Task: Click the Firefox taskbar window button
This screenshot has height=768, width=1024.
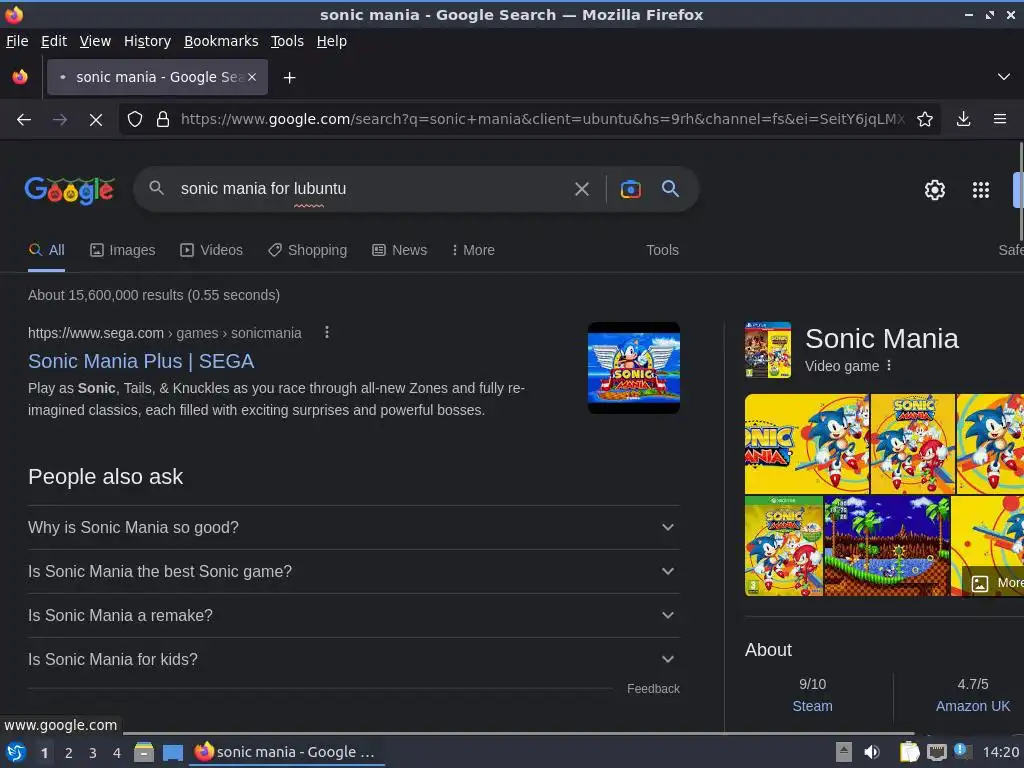Action: 286,752
